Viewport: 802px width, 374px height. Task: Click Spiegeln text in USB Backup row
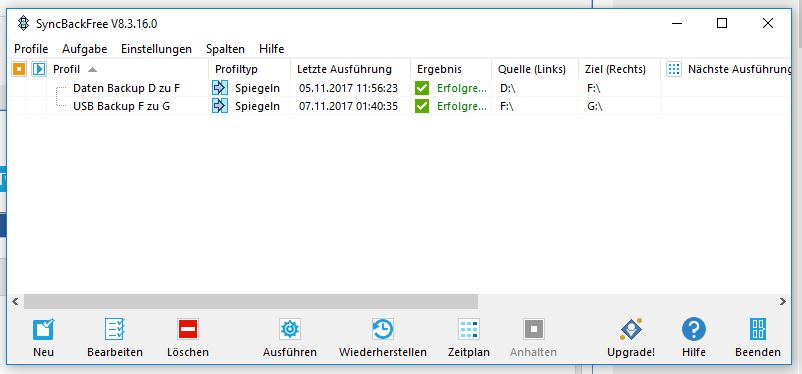(x=257, y=106)
